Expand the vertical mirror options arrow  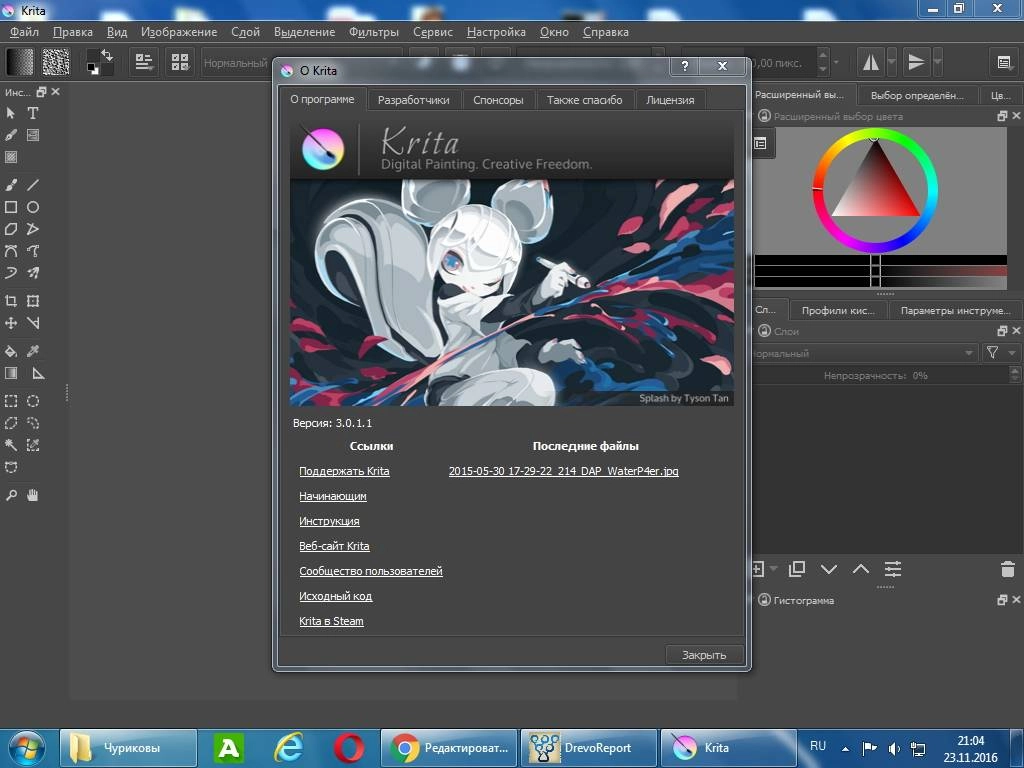938,62
